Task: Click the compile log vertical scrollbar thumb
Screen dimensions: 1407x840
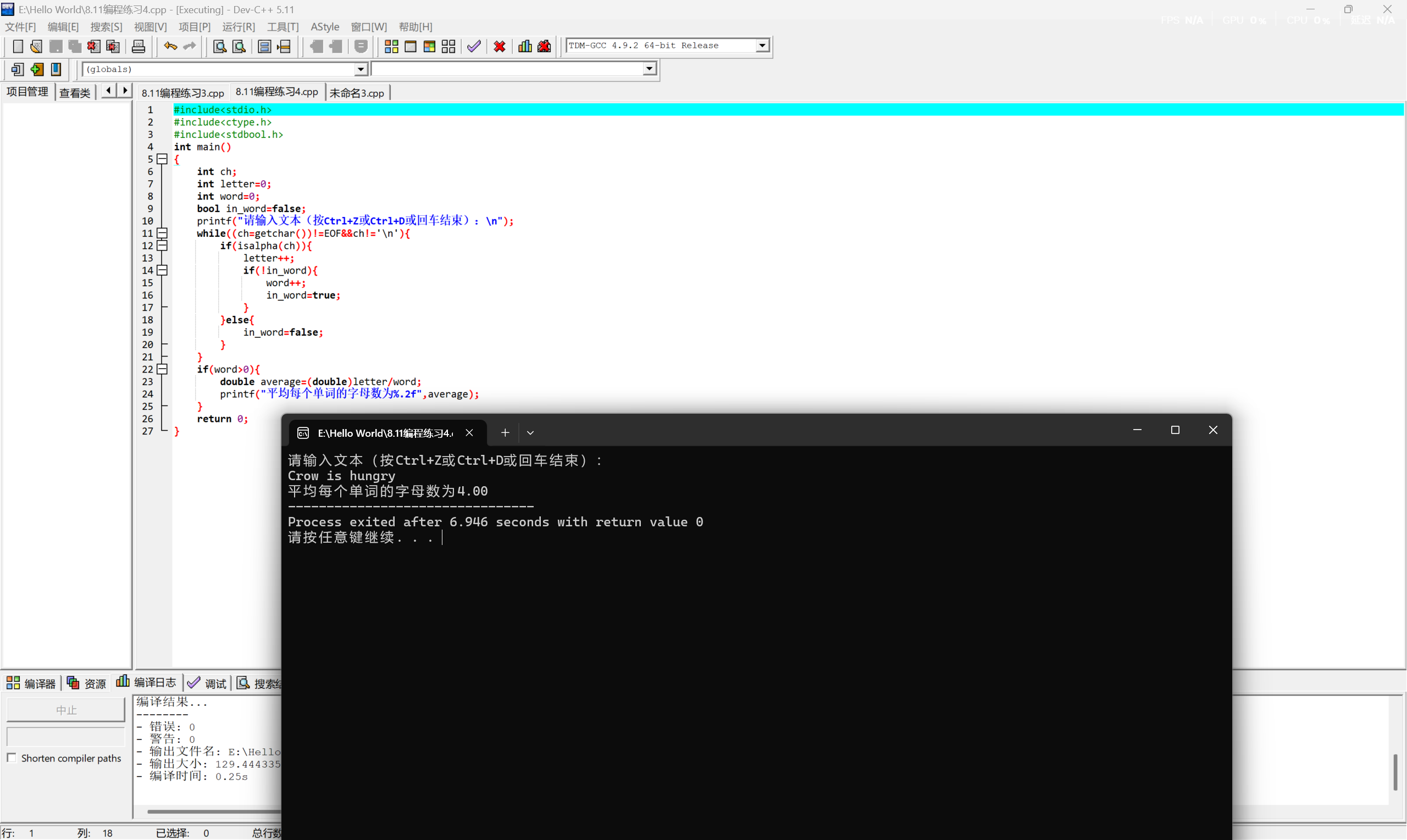Action: (1395, 772)
